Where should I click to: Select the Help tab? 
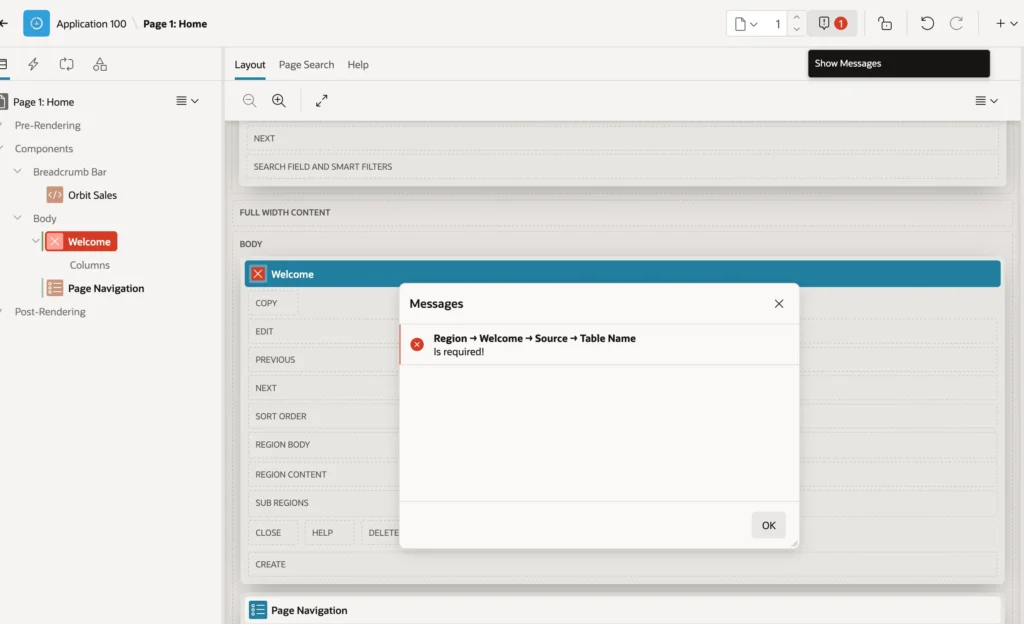click(358, 65)
